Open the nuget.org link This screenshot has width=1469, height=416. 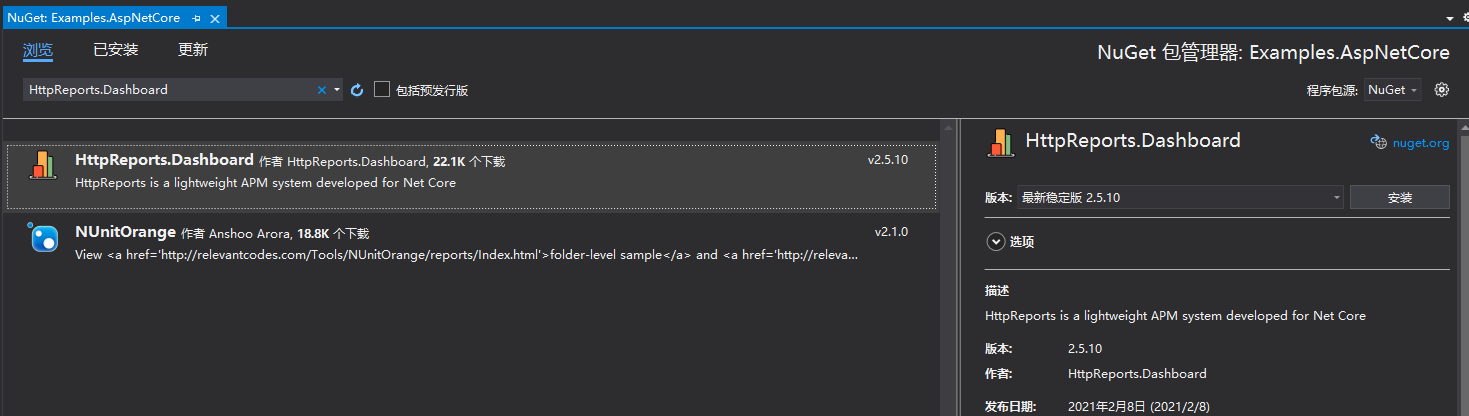tap(1420, 143)
